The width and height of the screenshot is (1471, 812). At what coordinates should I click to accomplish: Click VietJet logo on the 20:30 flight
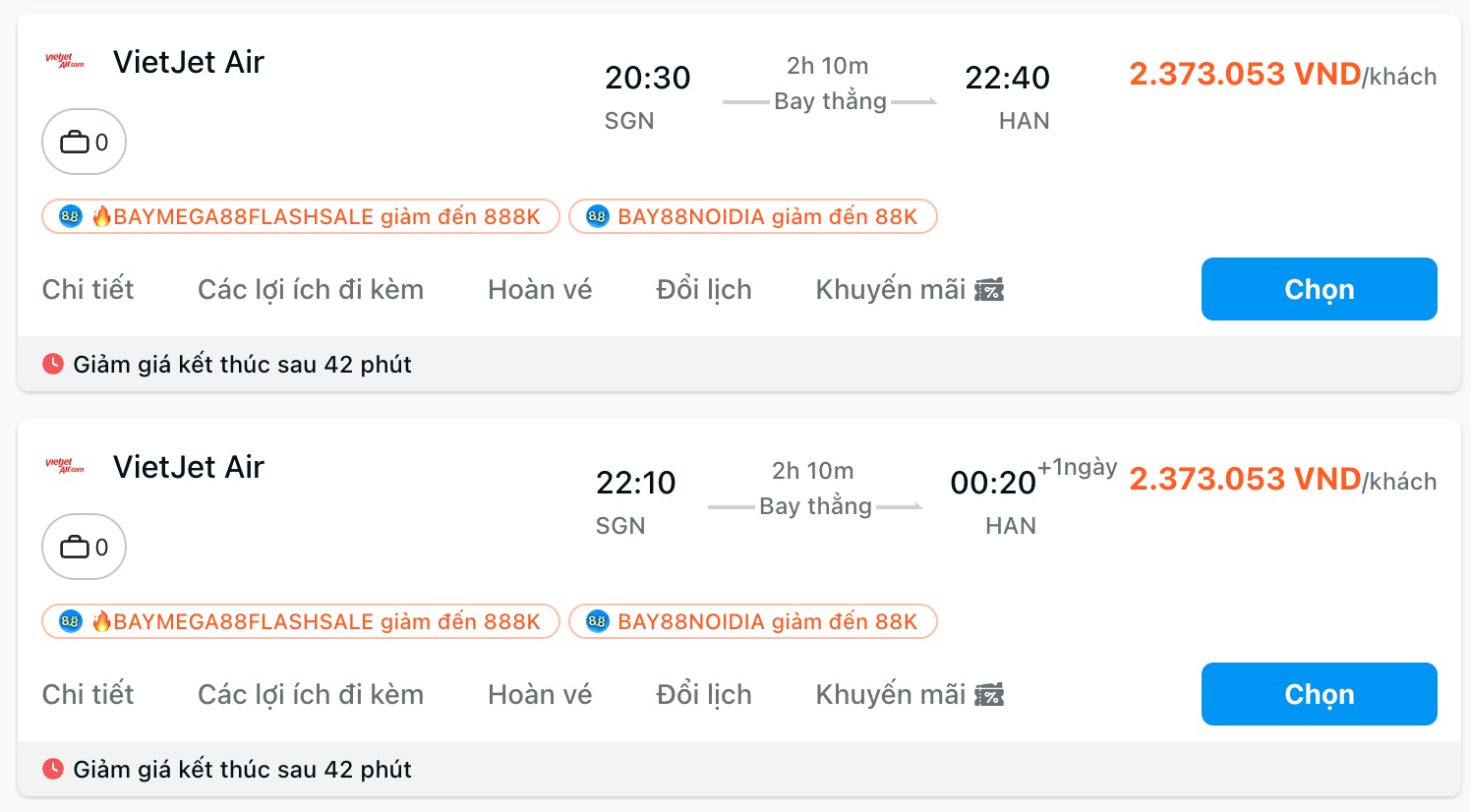[65, 61]
